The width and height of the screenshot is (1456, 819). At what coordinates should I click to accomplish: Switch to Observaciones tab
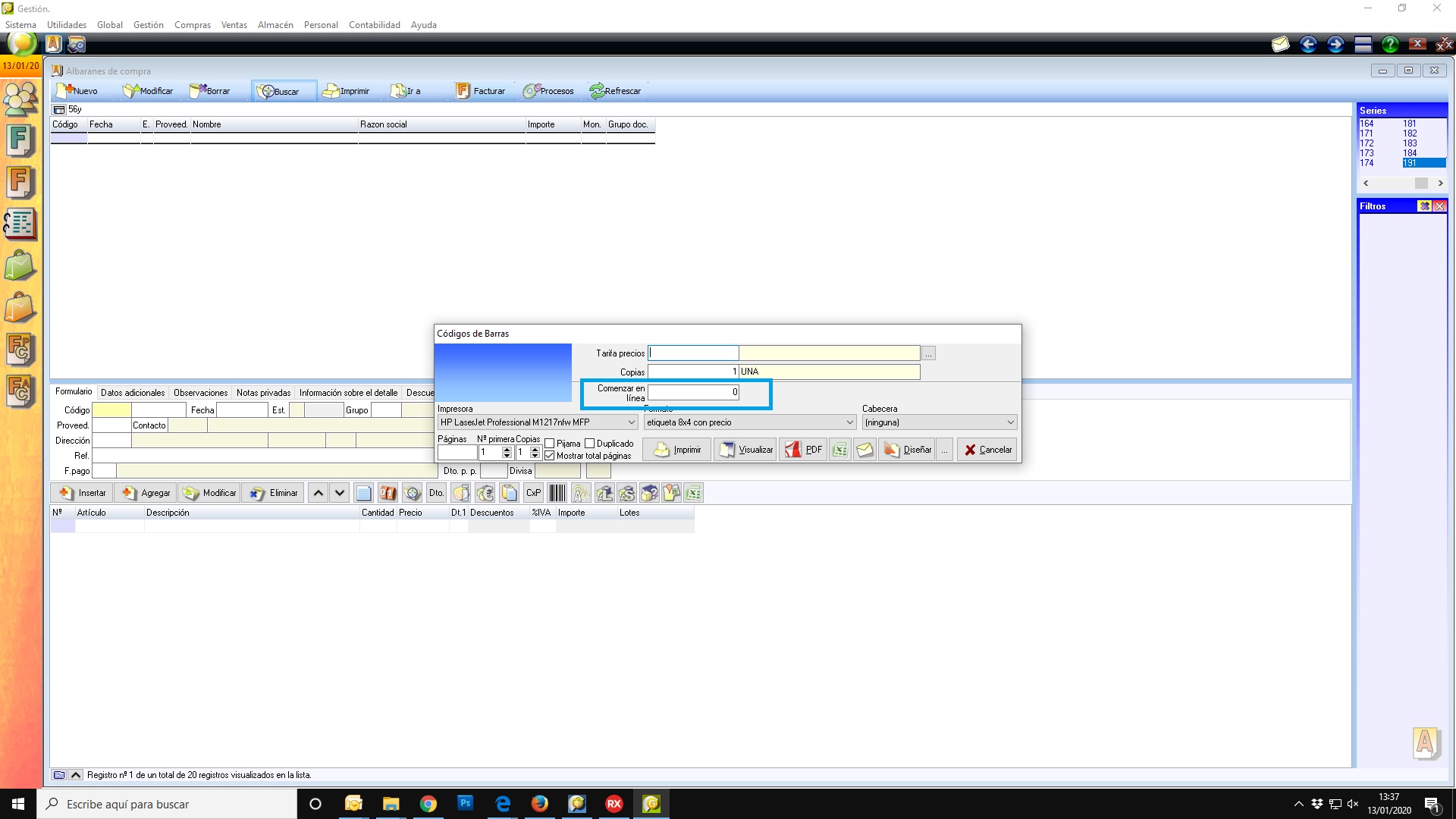pos(200,393)
